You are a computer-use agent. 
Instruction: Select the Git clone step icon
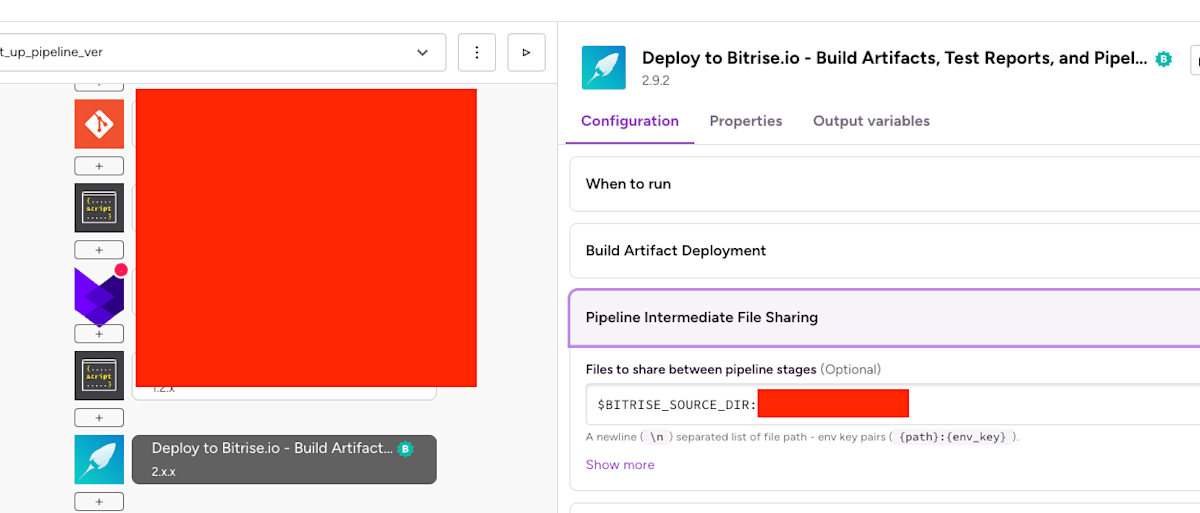[x=99, y=124]
